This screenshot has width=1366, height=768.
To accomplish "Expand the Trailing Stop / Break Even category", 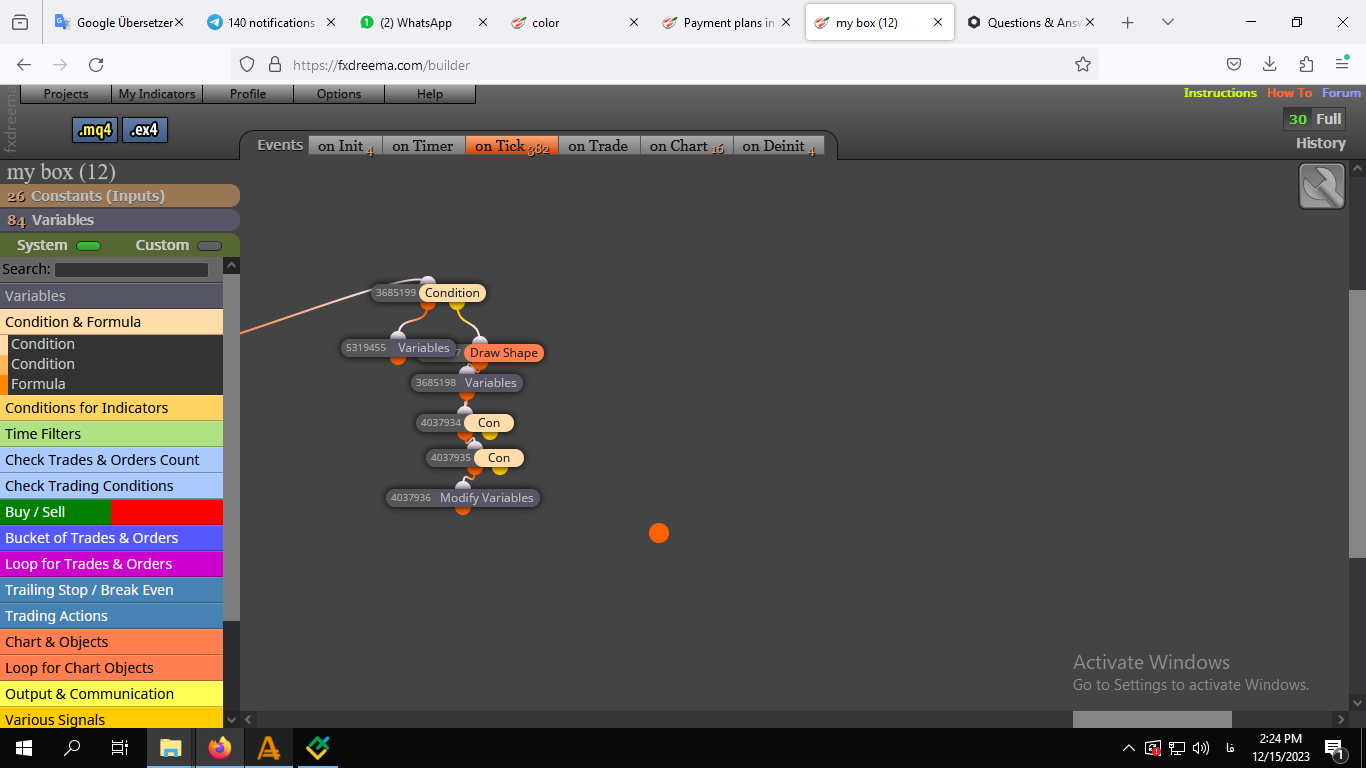I will point(111,590).
